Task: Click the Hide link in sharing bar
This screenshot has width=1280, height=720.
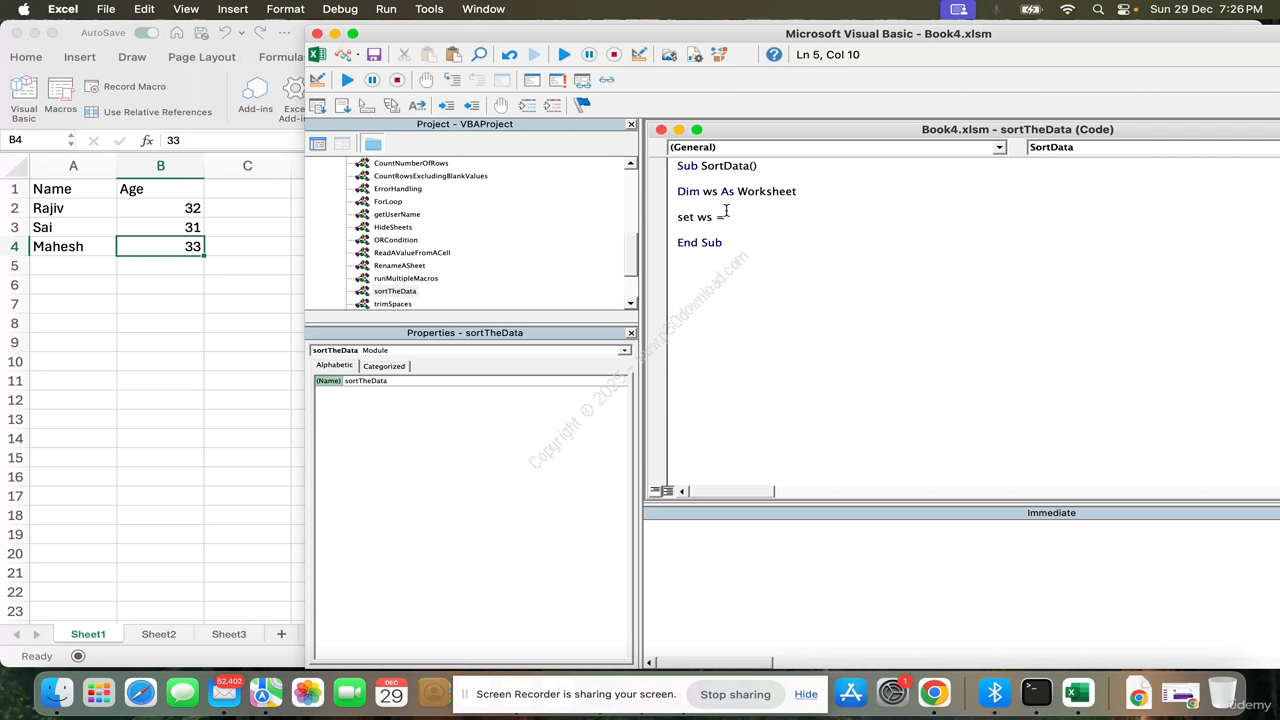Action: tap(806, 694)
